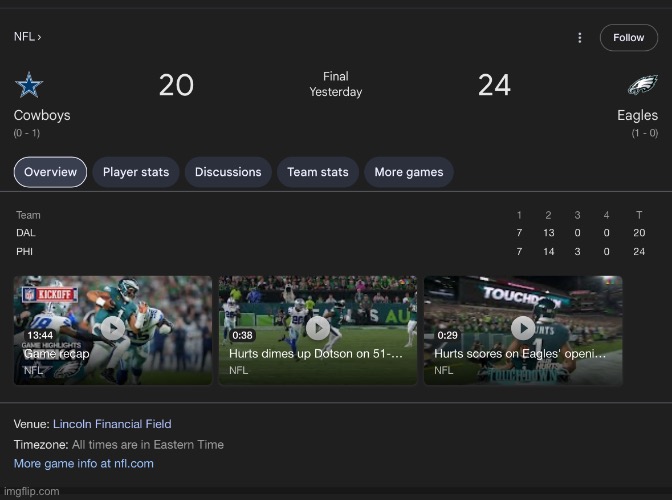The height and width of the screenshot is (500, 672).
Task: Click the 13:44 duration badge
Action: [x=40, y=335]
